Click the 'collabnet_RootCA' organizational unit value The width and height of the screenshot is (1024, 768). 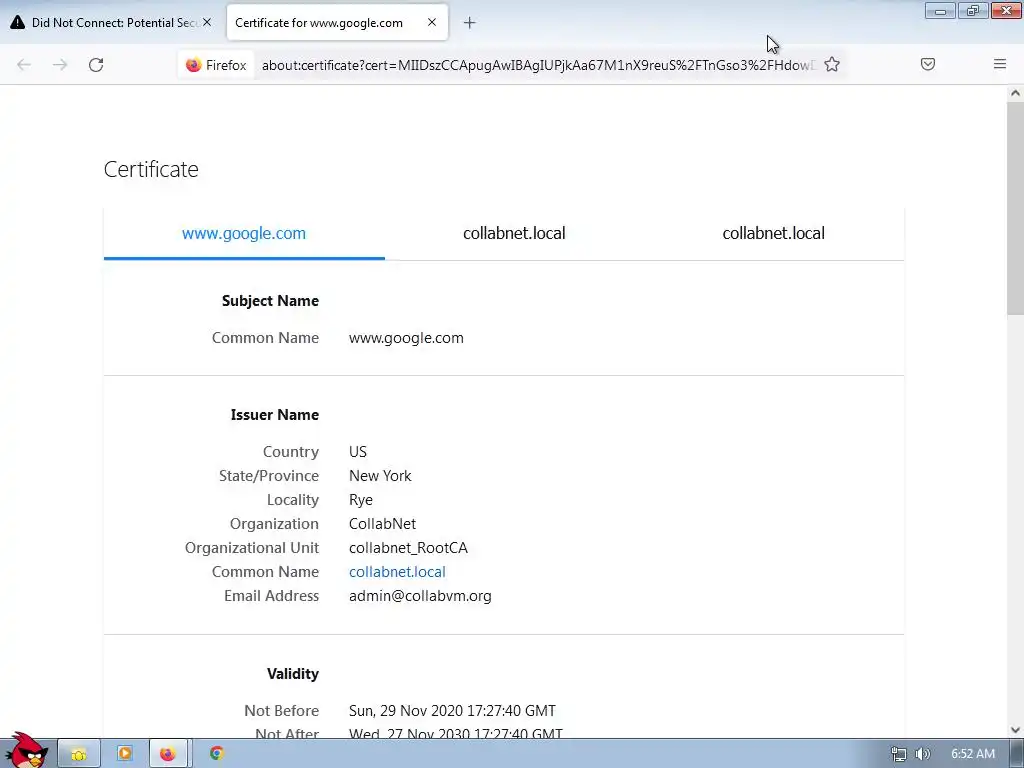click(408, 548)
